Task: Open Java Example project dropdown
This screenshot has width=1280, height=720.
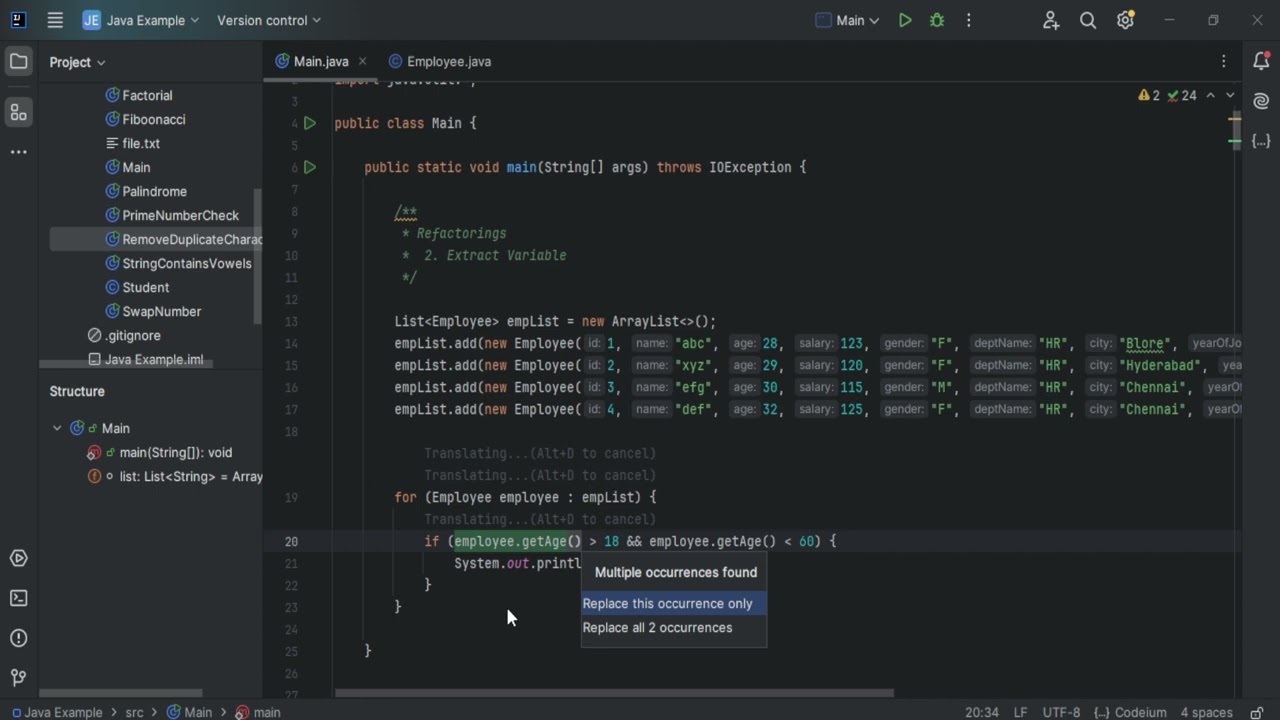Action: (141, 20)
